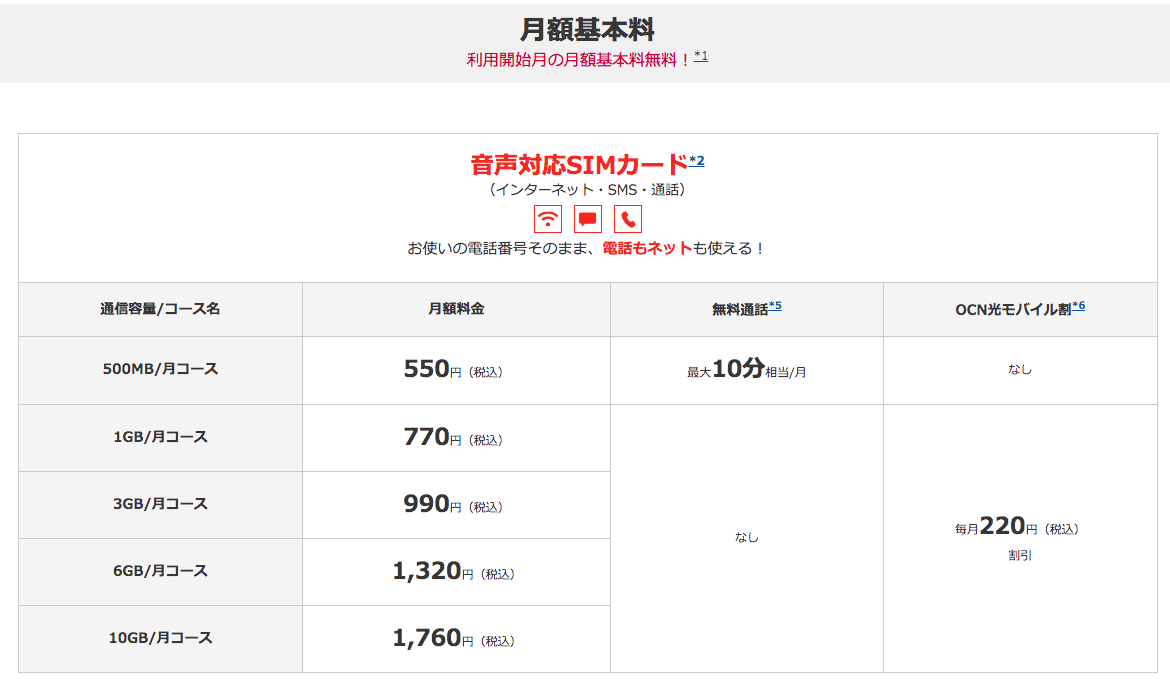Open footnote *5 next to 無料通話
1170x686 pixels.
(x=775, y=306)
